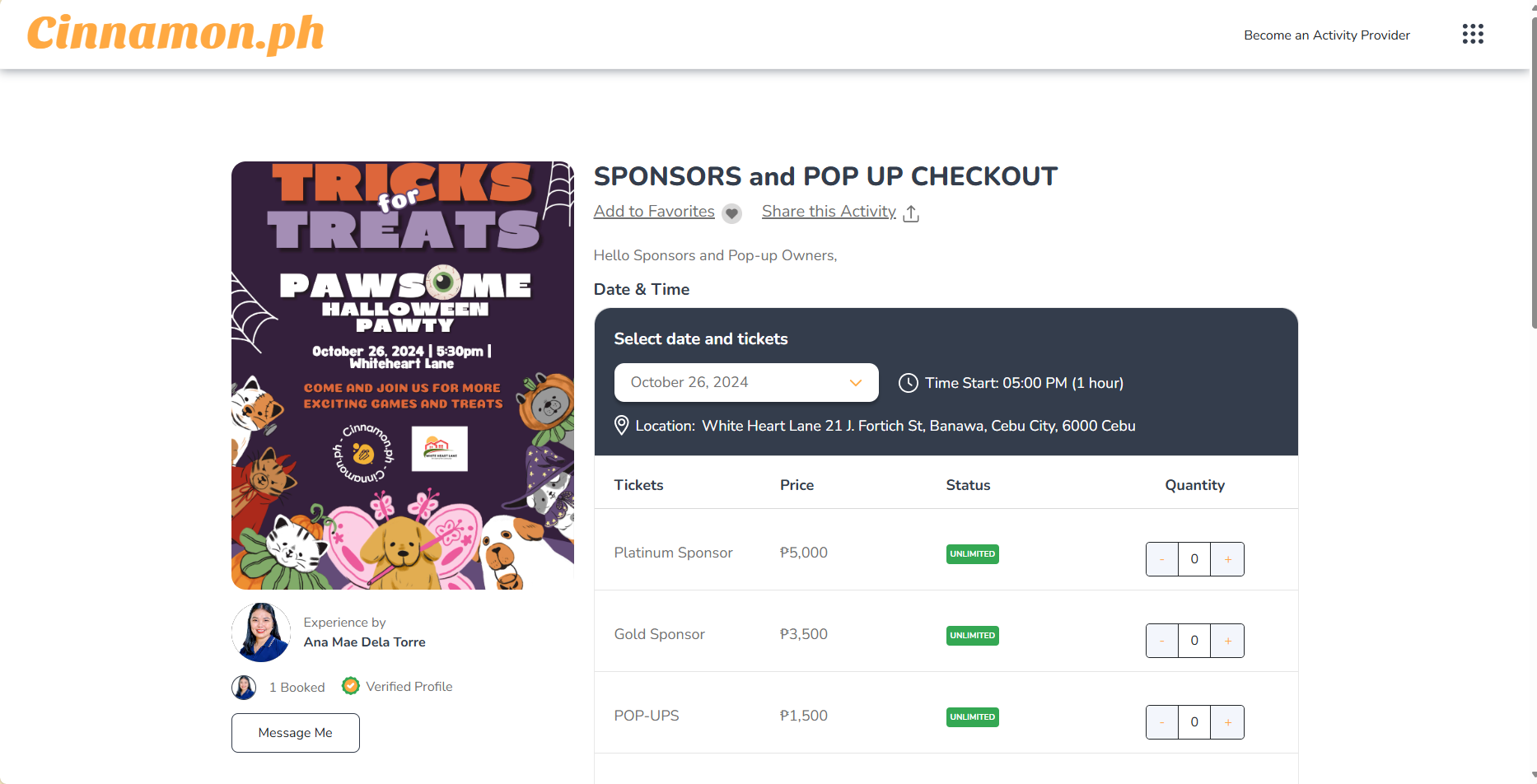Decrease Gold Sponsor ticket quantity

[x=1162, y=641]
